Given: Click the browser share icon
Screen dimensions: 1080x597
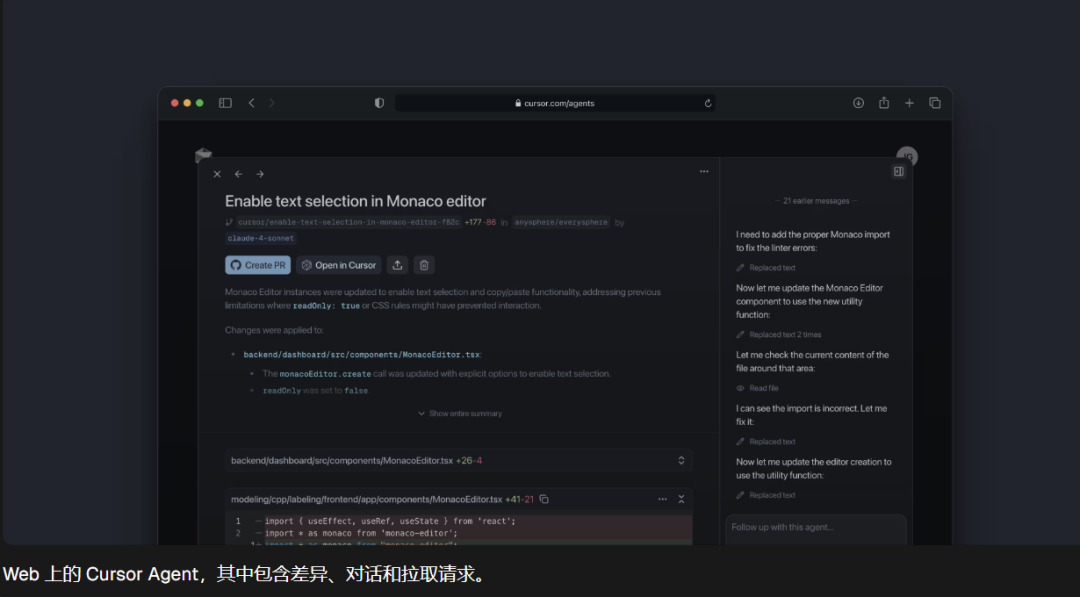Looking at the screenshot, I should pos(884,103).
